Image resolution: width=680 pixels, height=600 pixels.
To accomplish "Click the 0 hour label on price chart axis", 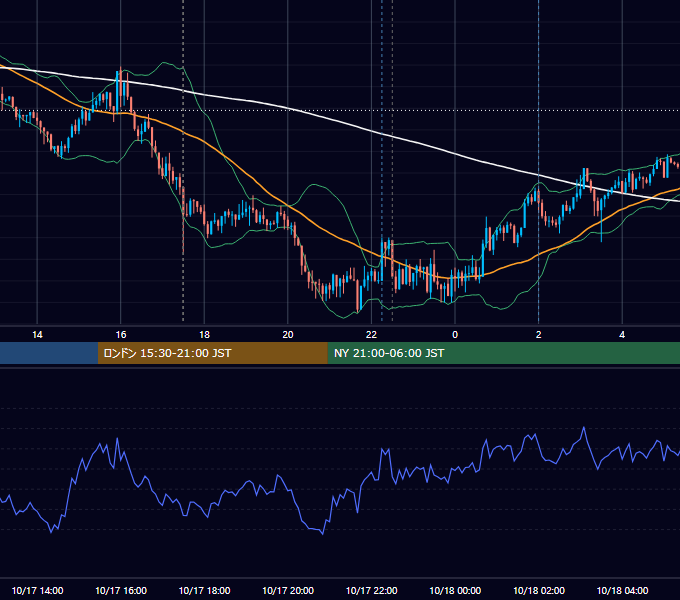I will click(455, 335).
